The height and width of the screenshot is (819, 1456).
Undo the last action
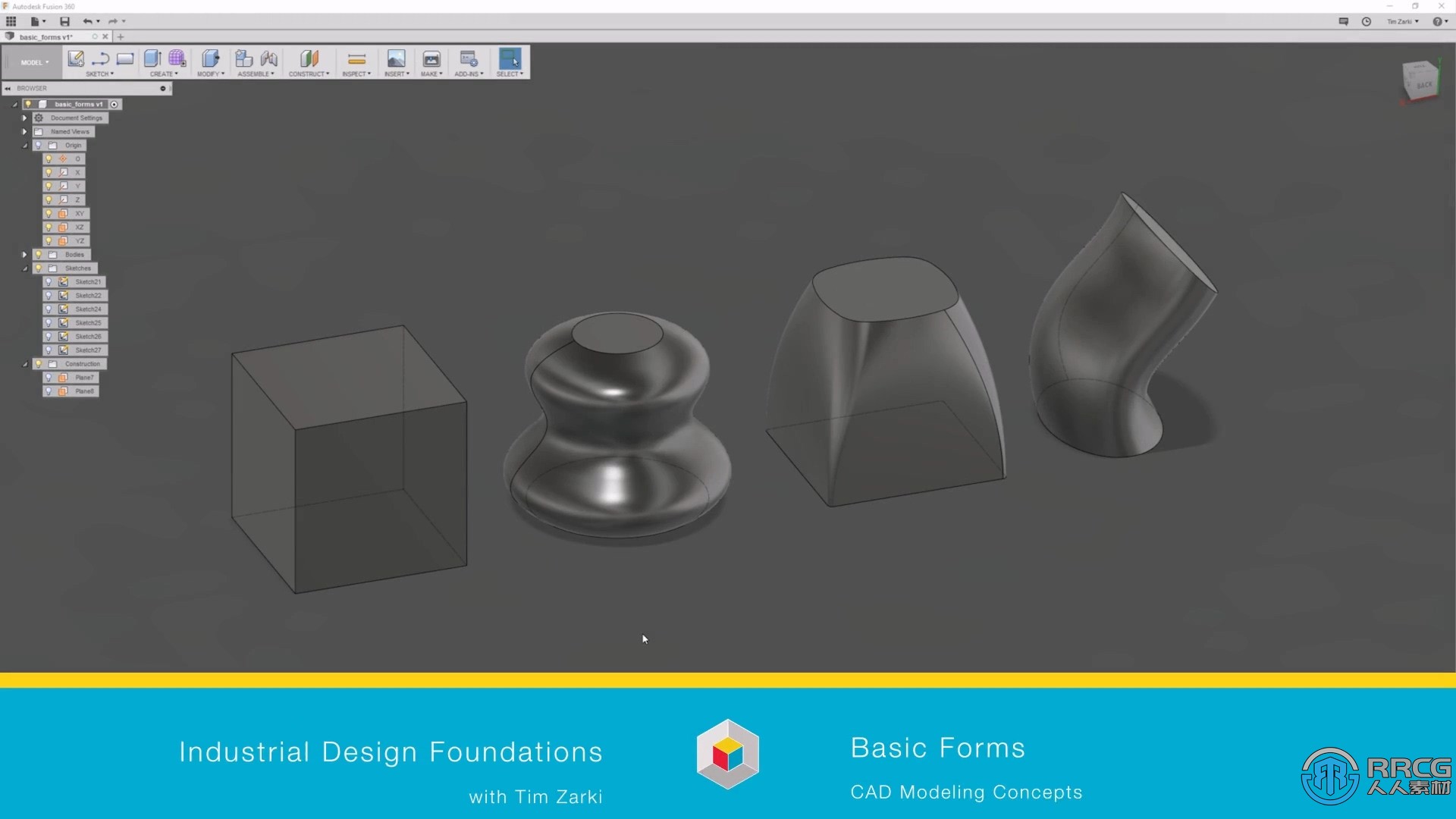coord(87,21)
